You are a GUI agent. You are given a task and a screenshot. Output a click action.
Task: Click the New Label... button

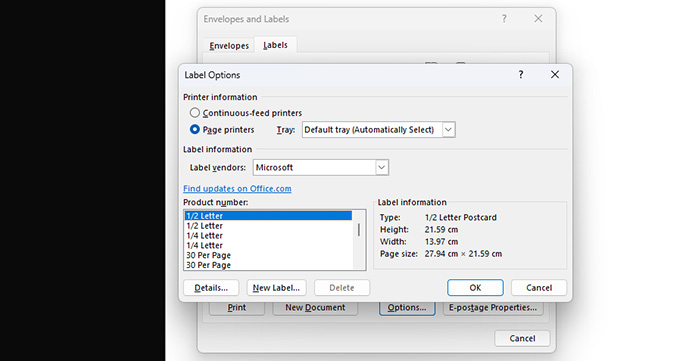[276, 288]
